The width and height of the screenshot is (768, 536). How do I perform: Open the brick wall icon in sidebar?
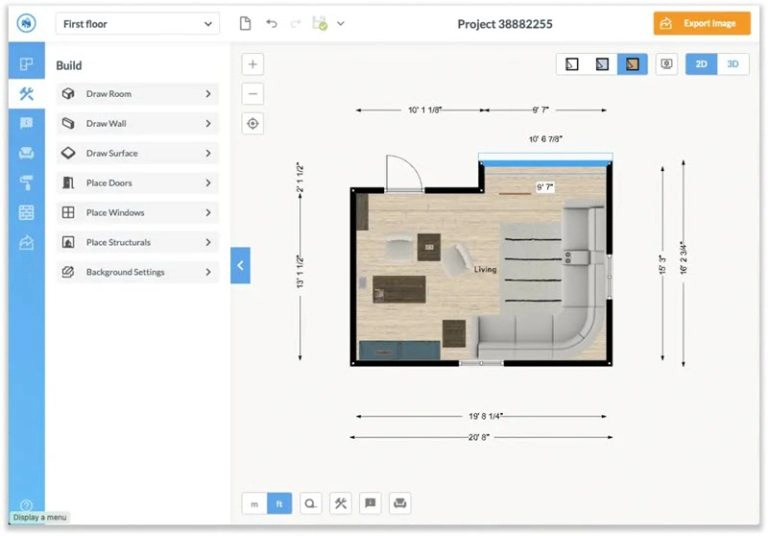coord(26,212)
